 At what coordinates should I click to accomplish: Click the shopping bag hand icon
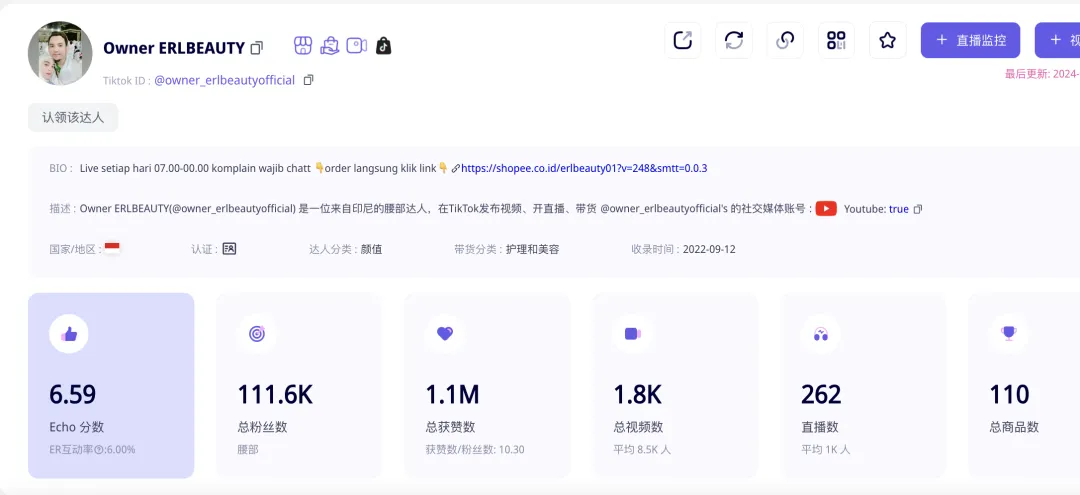point(330,46)
